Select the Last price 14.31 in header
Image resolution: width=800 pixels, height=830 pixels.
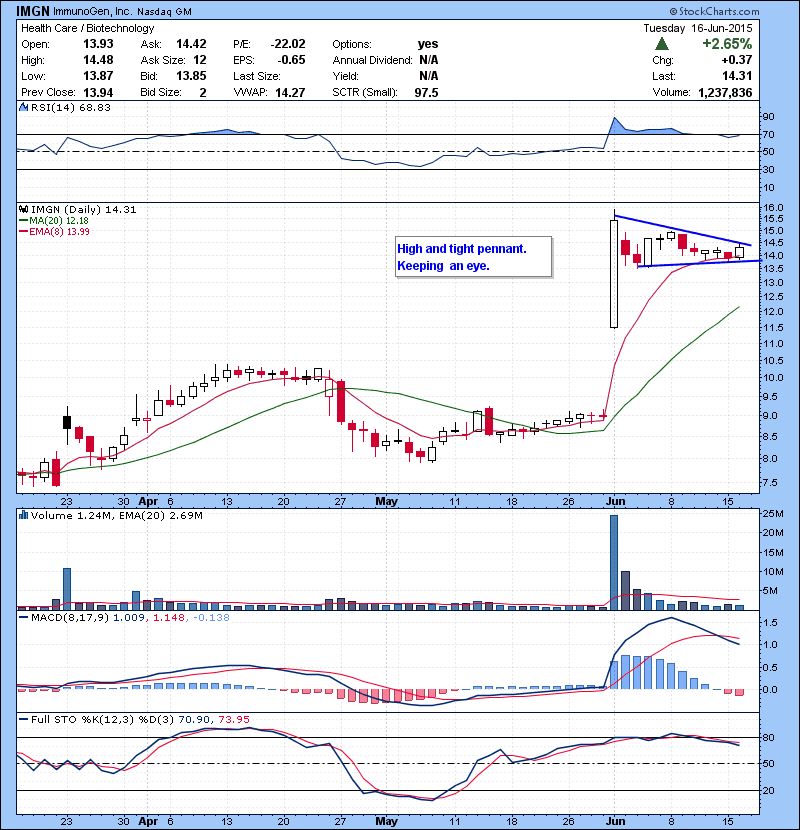pyautogui.click(x=737, y=76)
